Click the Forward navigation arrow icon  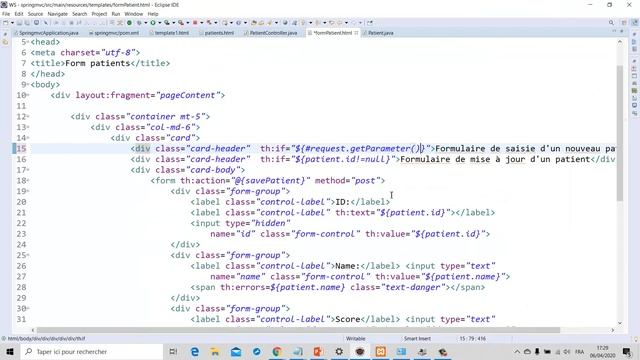[353, 23]
